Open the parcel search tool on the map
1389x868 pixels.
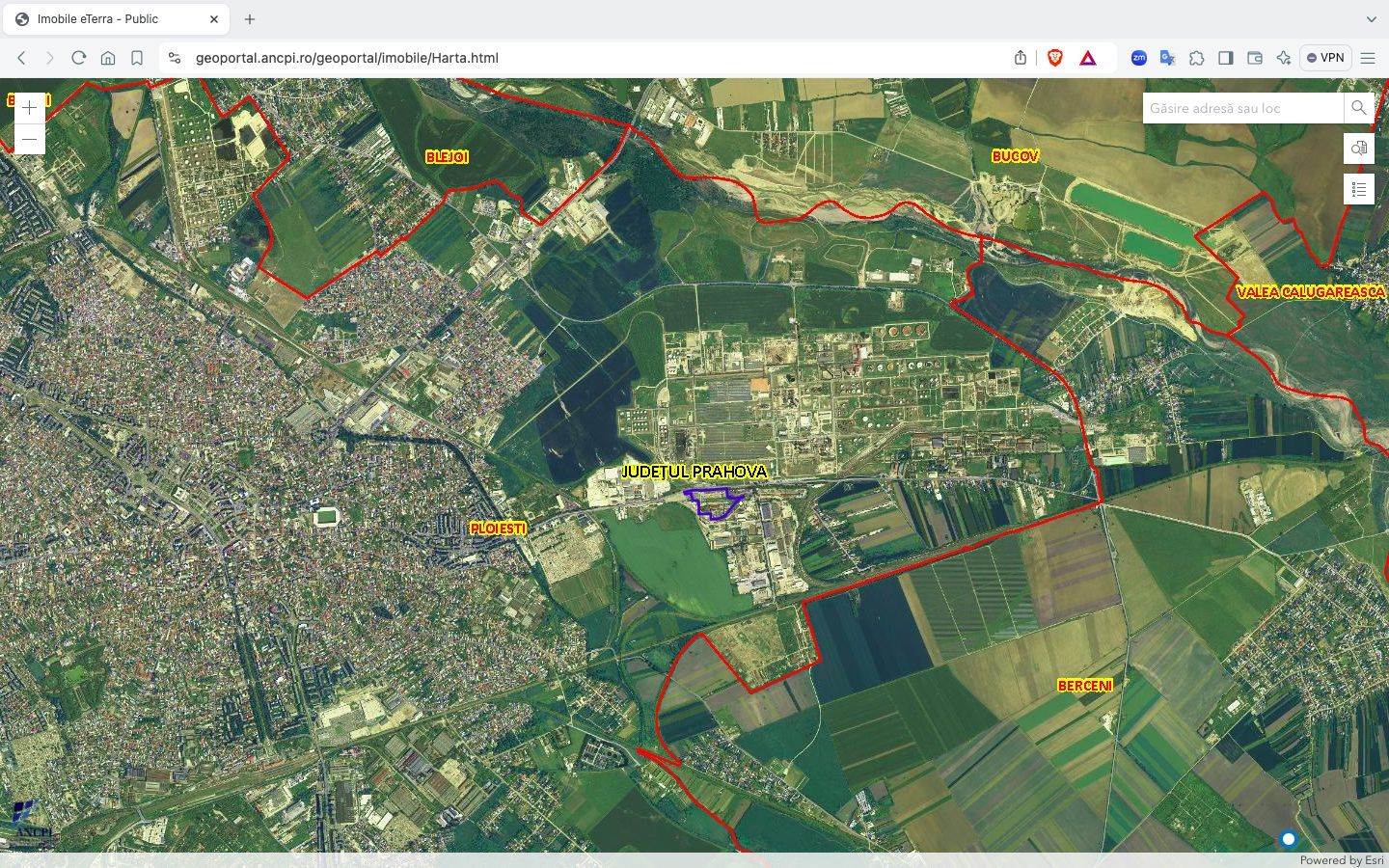pos(1359,149)
